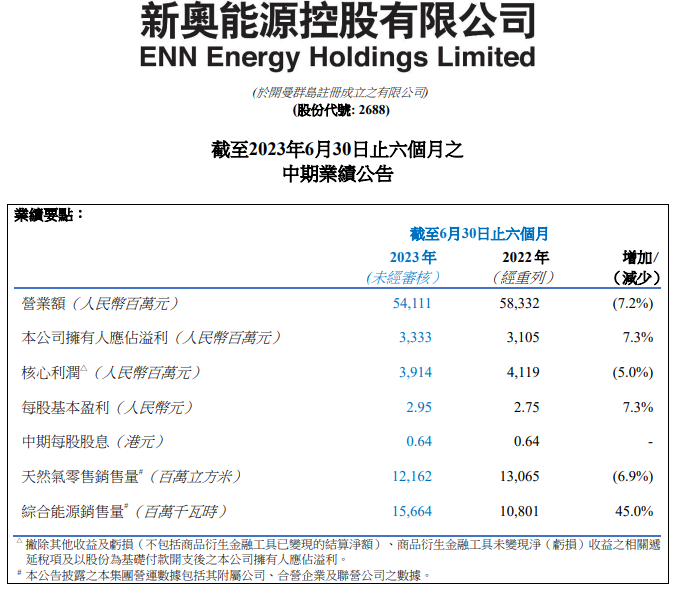The height and width of the screenshot is (599, 676).
Task: Click the value 10,801
Action: coord(520,511)
